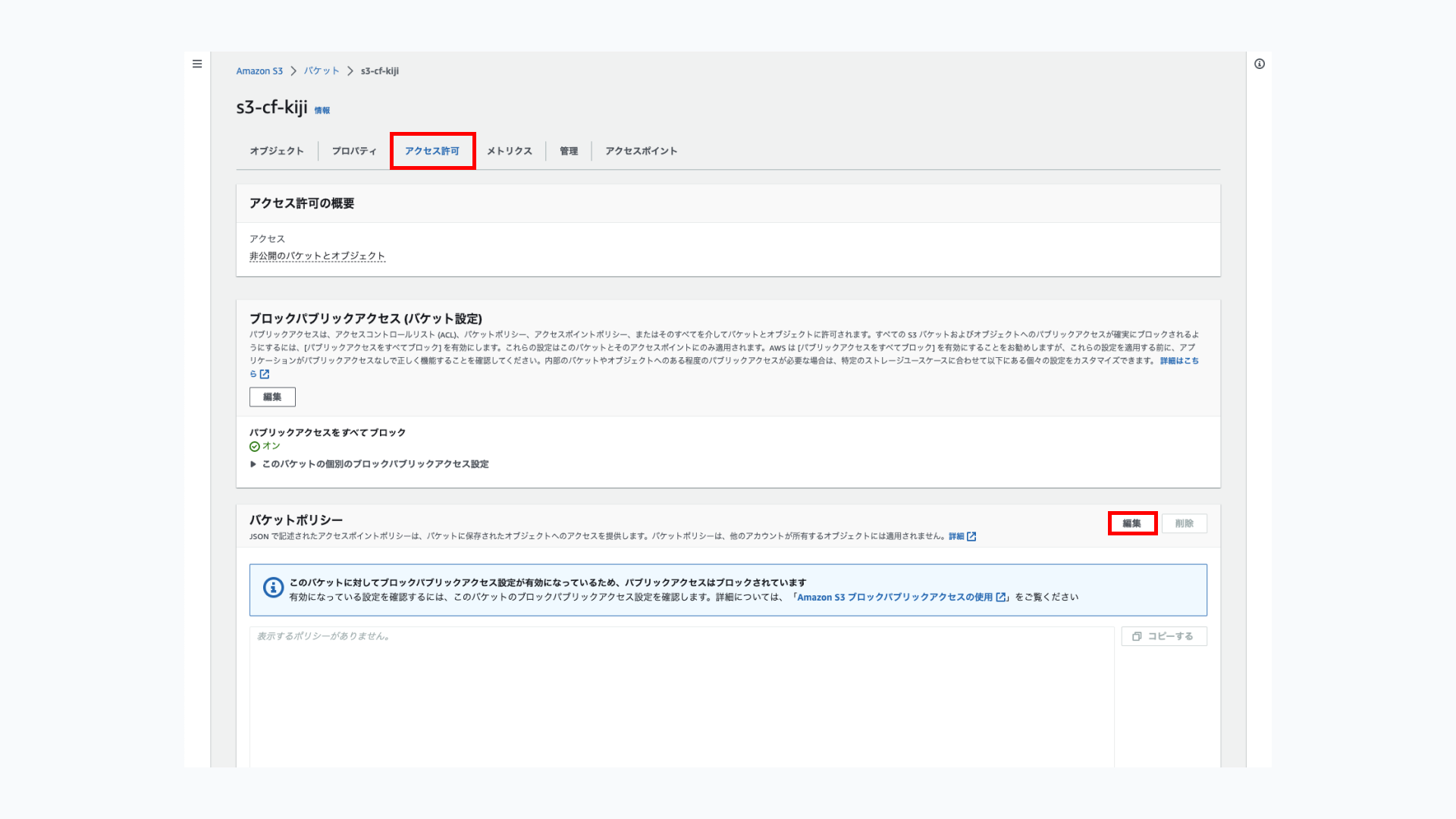The width and height of the screenshot is (1456, 819).
Task: Click the green オン status check icon
Action: (x=255, y=447)
